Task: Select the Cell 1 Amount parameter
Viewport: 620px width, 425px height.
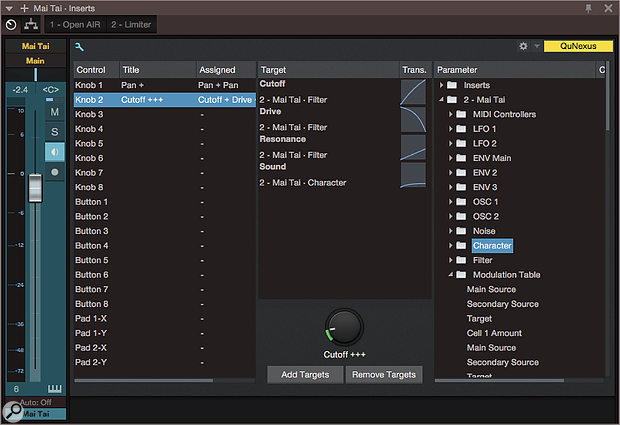Action: 494,333
